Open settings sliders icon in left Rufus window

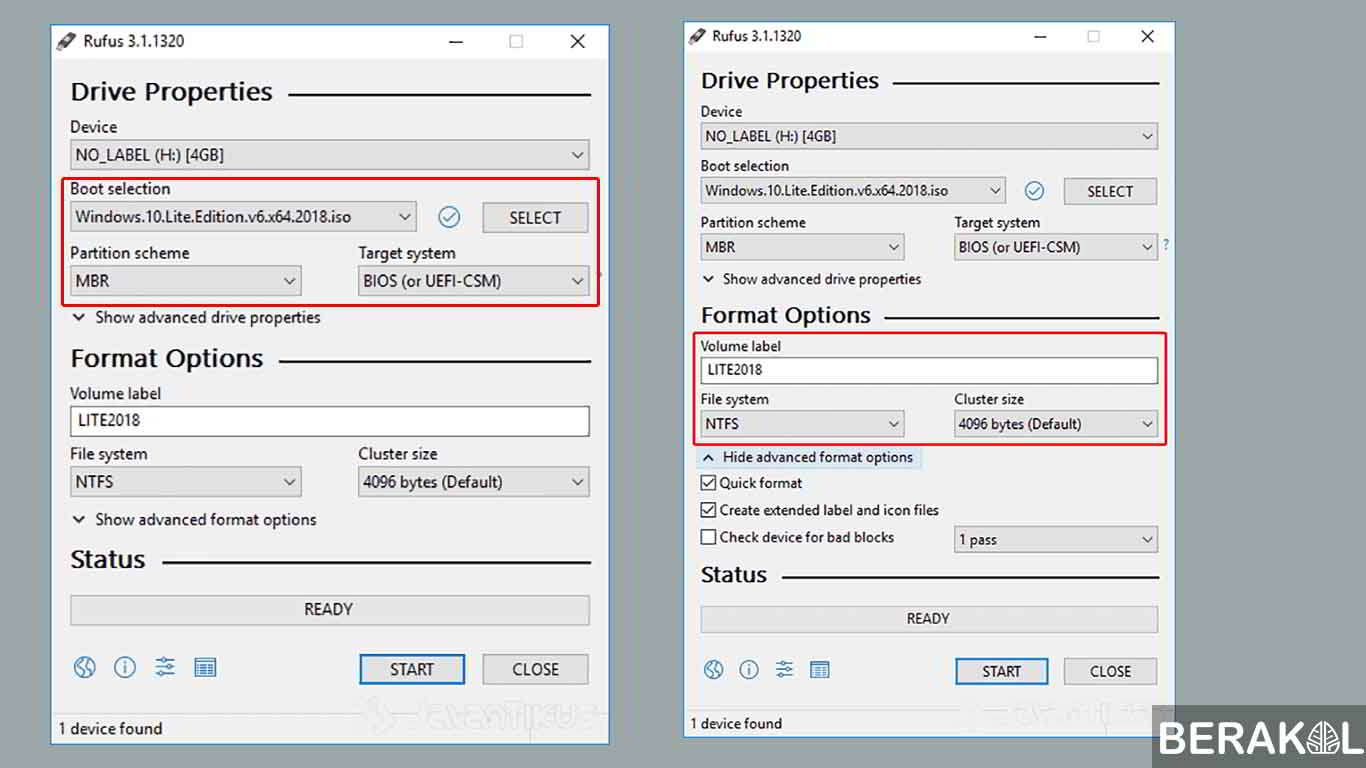click(165, 668)
